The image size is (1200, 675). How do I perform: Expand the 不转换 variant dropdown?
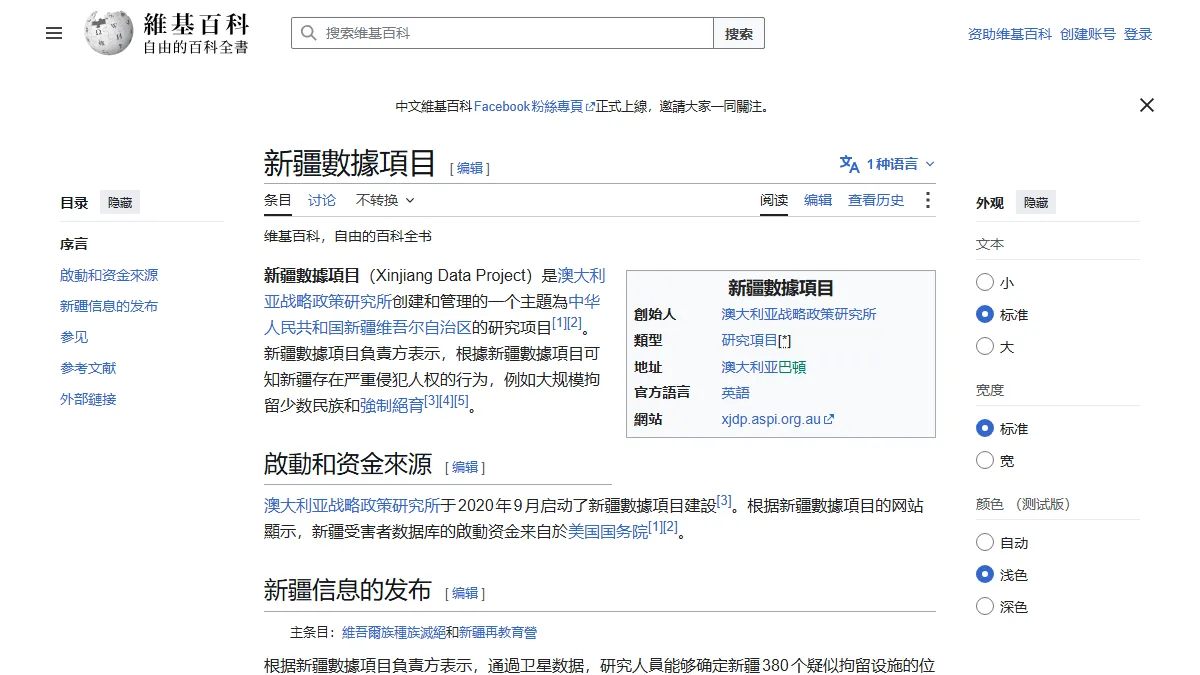pyautogui.click(x=385, y=200)
